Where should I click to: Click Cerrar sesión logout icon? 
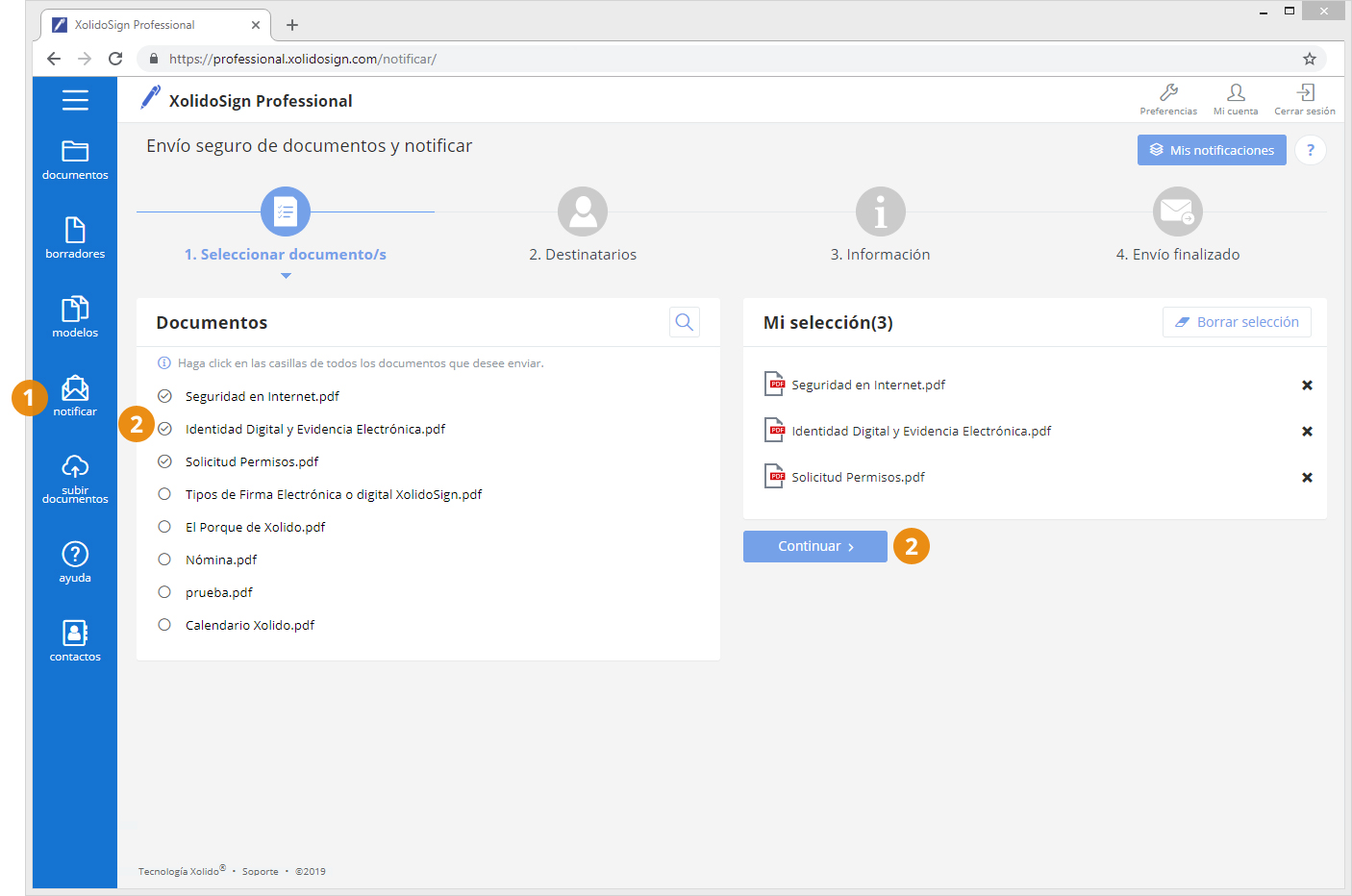(x=1305, y=99)
